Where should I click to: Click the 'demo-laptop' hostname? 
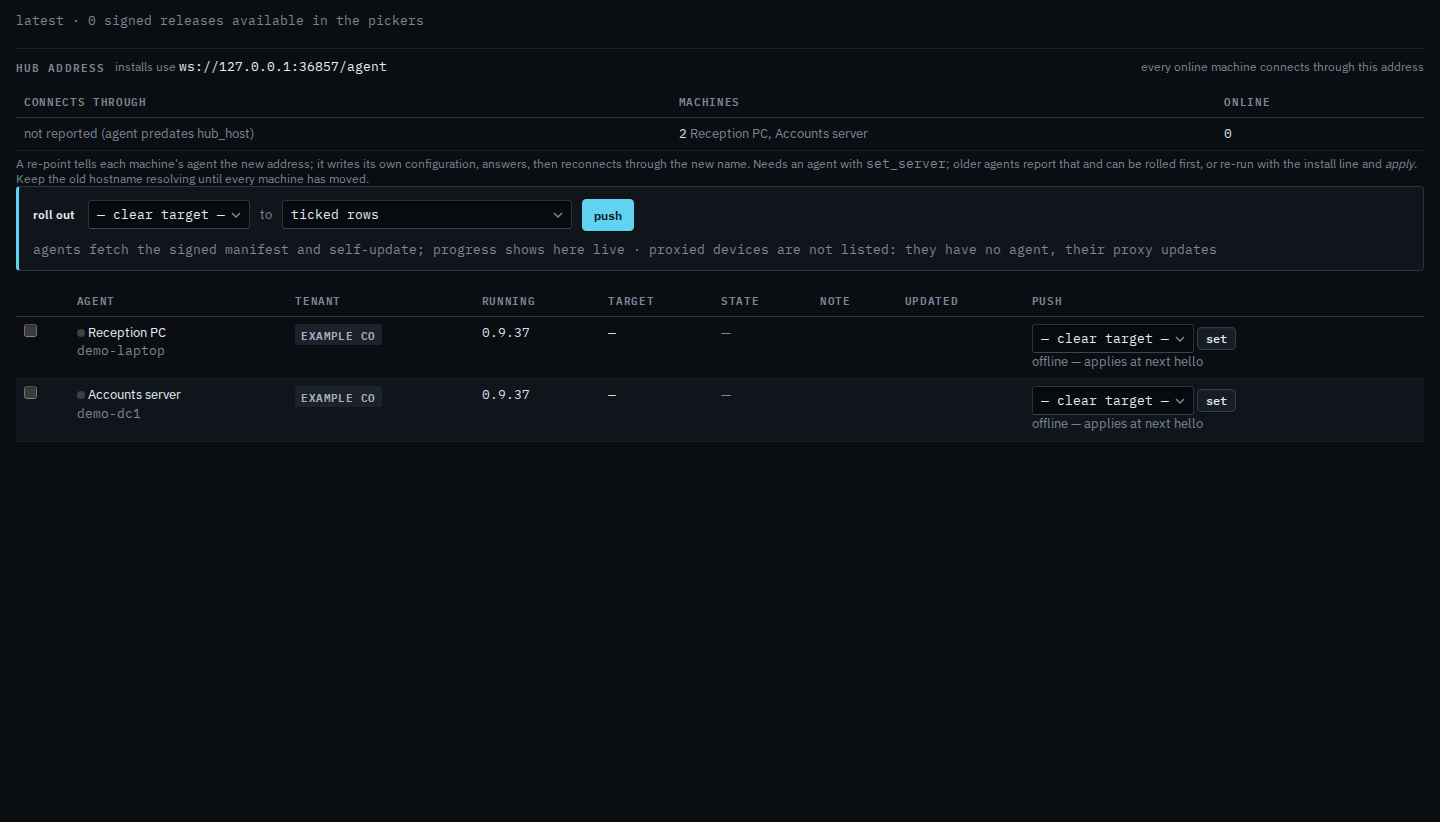coord(121,351)
